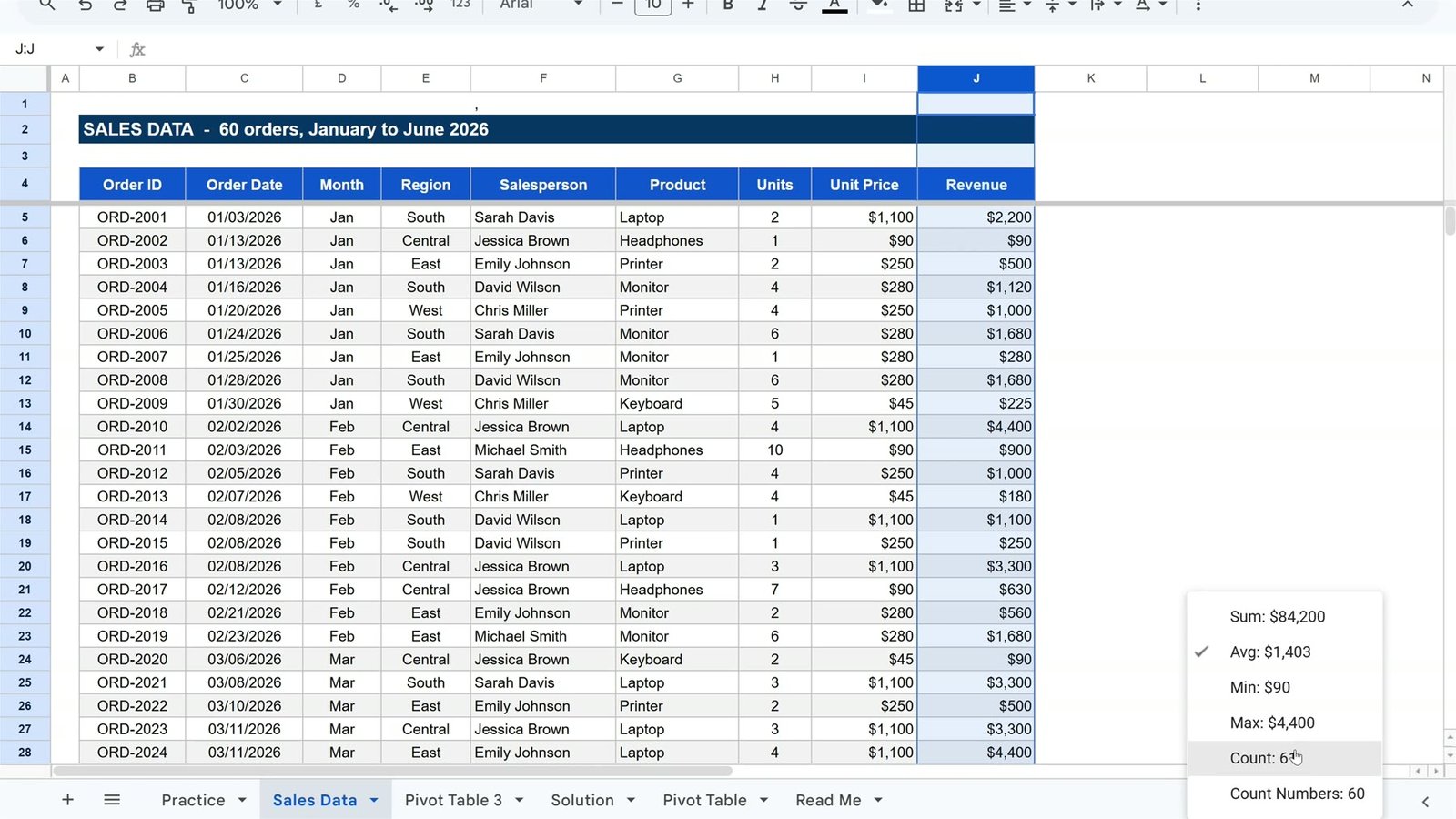Select column J header

[976, 78]
